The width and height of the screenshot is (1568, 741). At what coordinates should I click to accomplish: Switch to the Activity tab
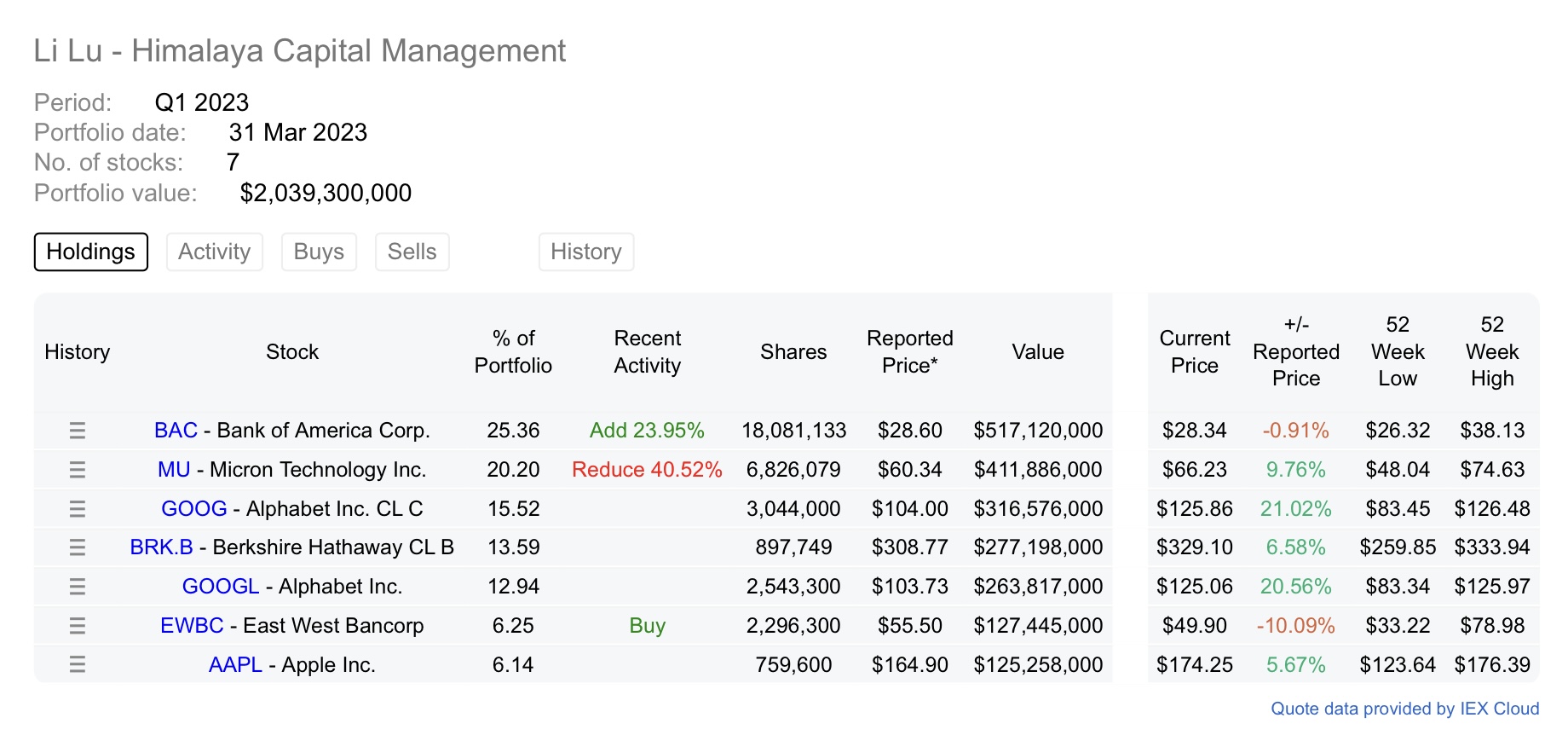[215, 252]
